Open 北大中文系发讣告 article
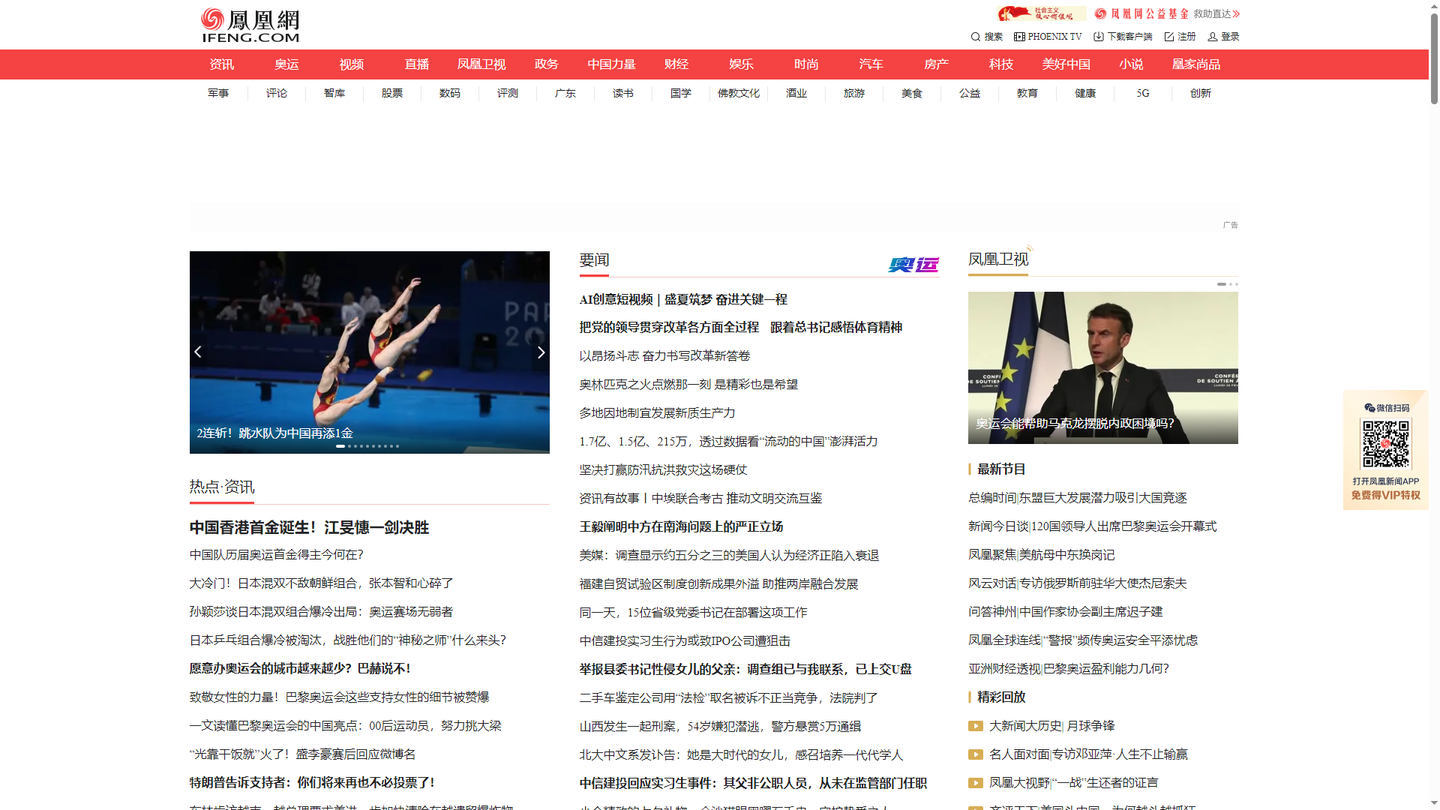 pos(741,755)
